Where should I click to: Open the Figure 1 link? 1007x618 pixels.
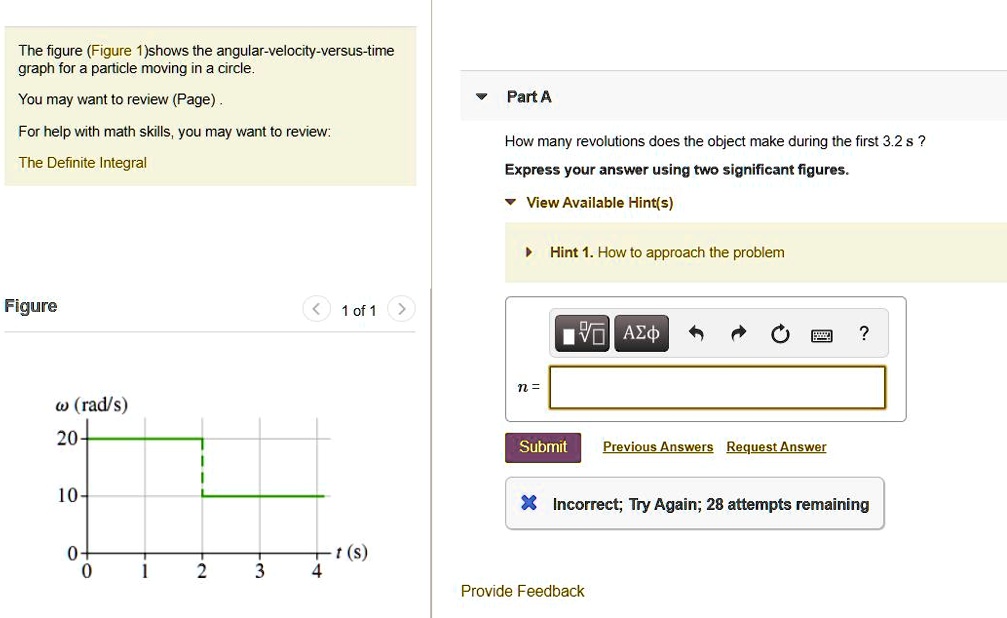point(116,50)
